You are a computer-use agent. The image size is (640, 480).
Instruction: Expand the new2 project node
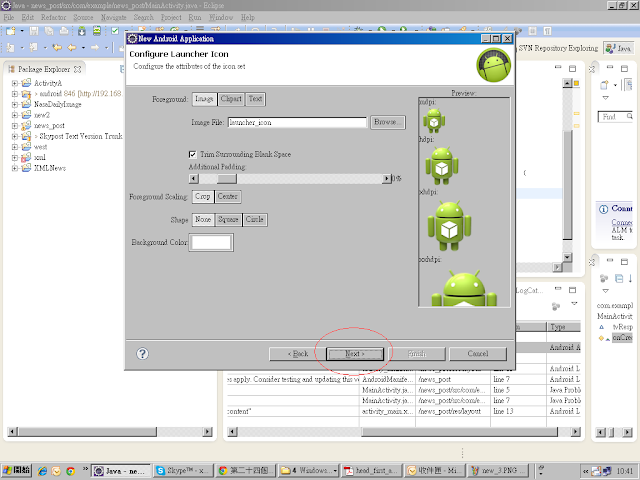(x=15, y=115)
